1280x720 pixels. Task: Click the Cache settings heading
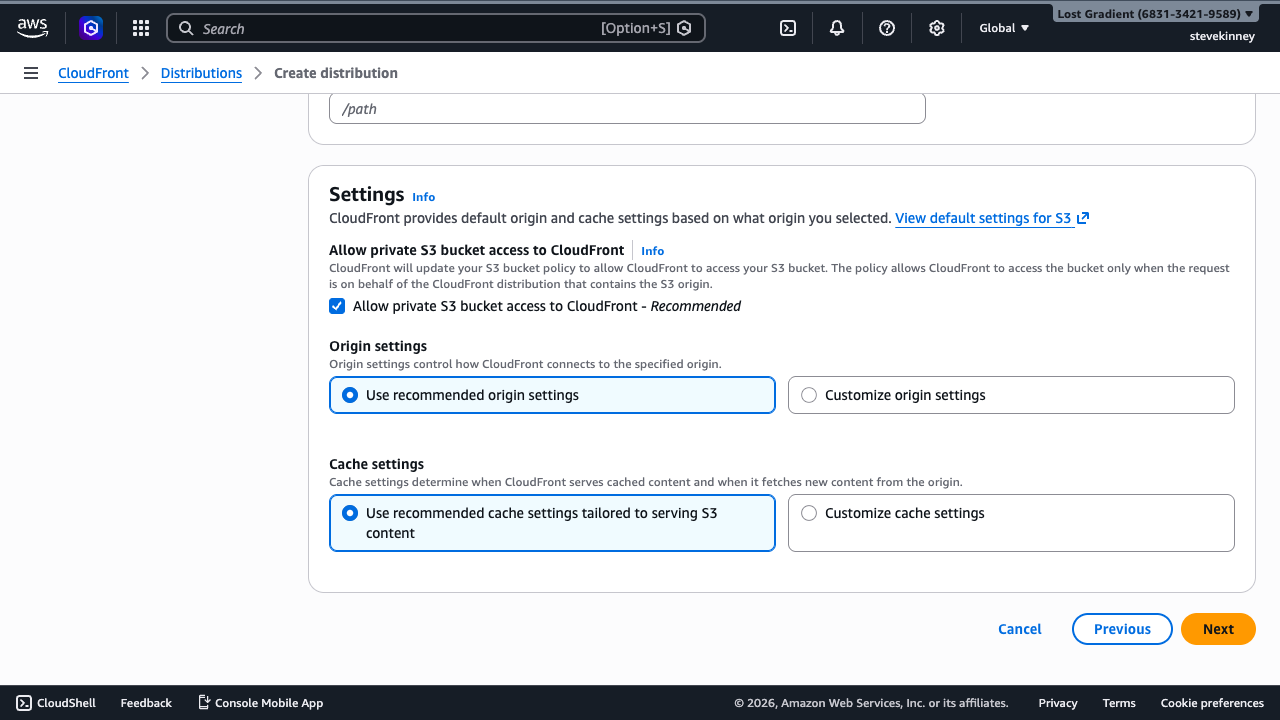coord(376,464)
